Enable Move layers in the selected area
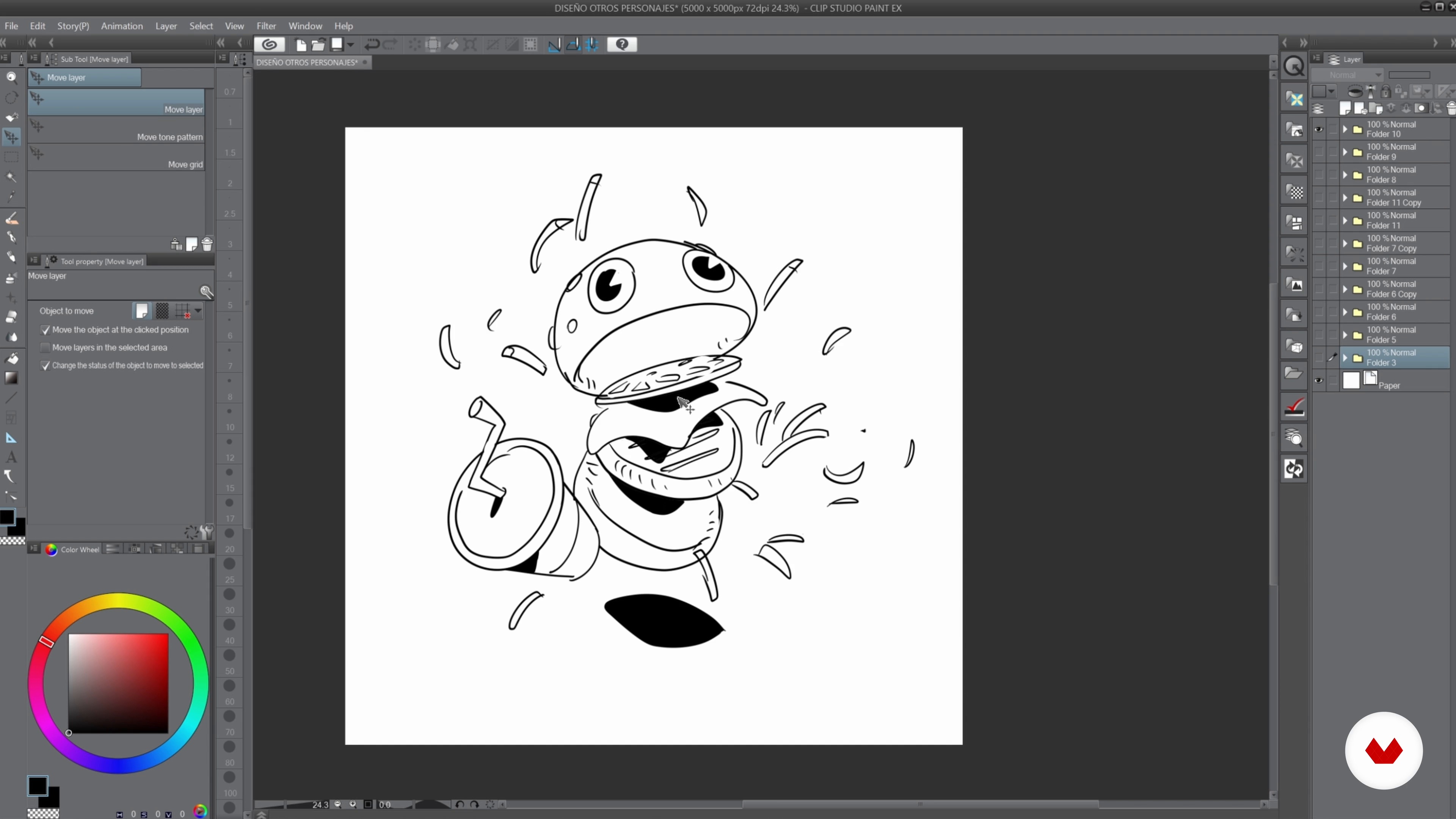Image resolution: width=1456 pixels, height=819 pixels. click(x=45, y=348)
